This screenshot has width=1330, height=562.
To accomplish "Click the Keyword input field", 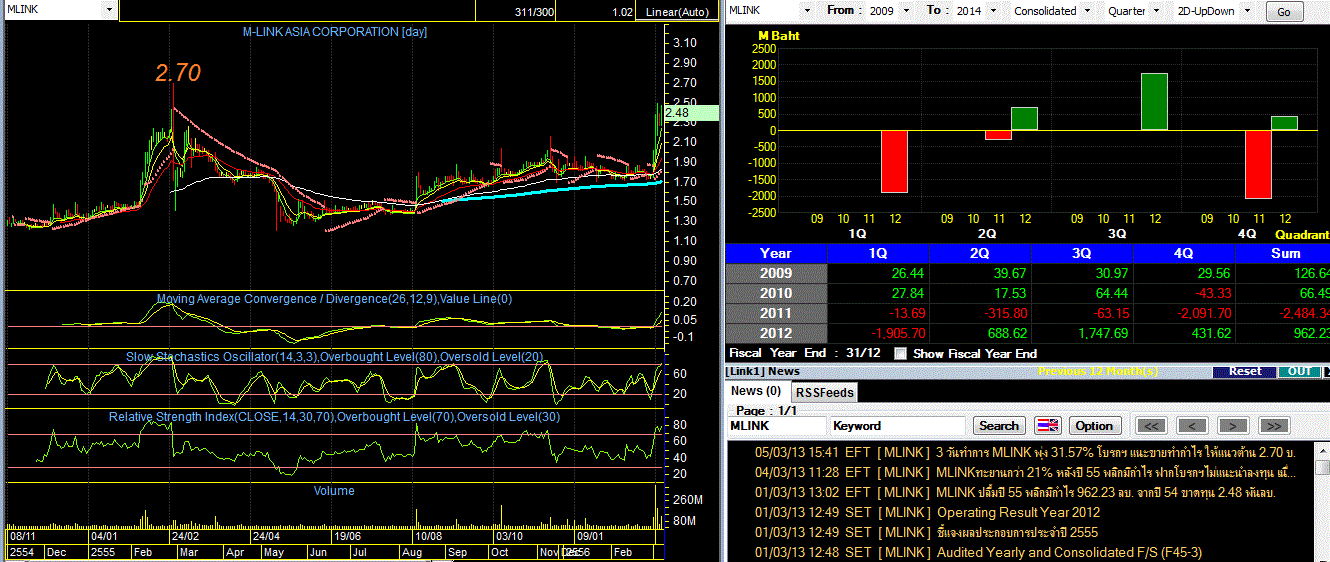I will 897,425.
